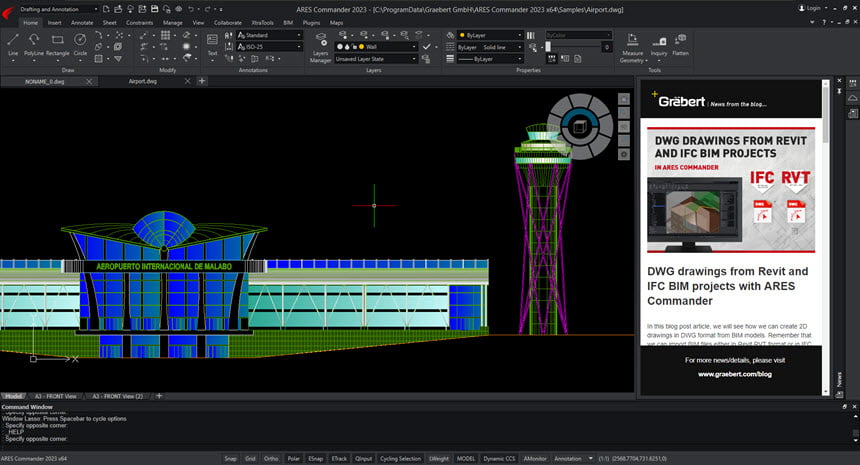Click the view cube navigation icon

tap(580, 127)
